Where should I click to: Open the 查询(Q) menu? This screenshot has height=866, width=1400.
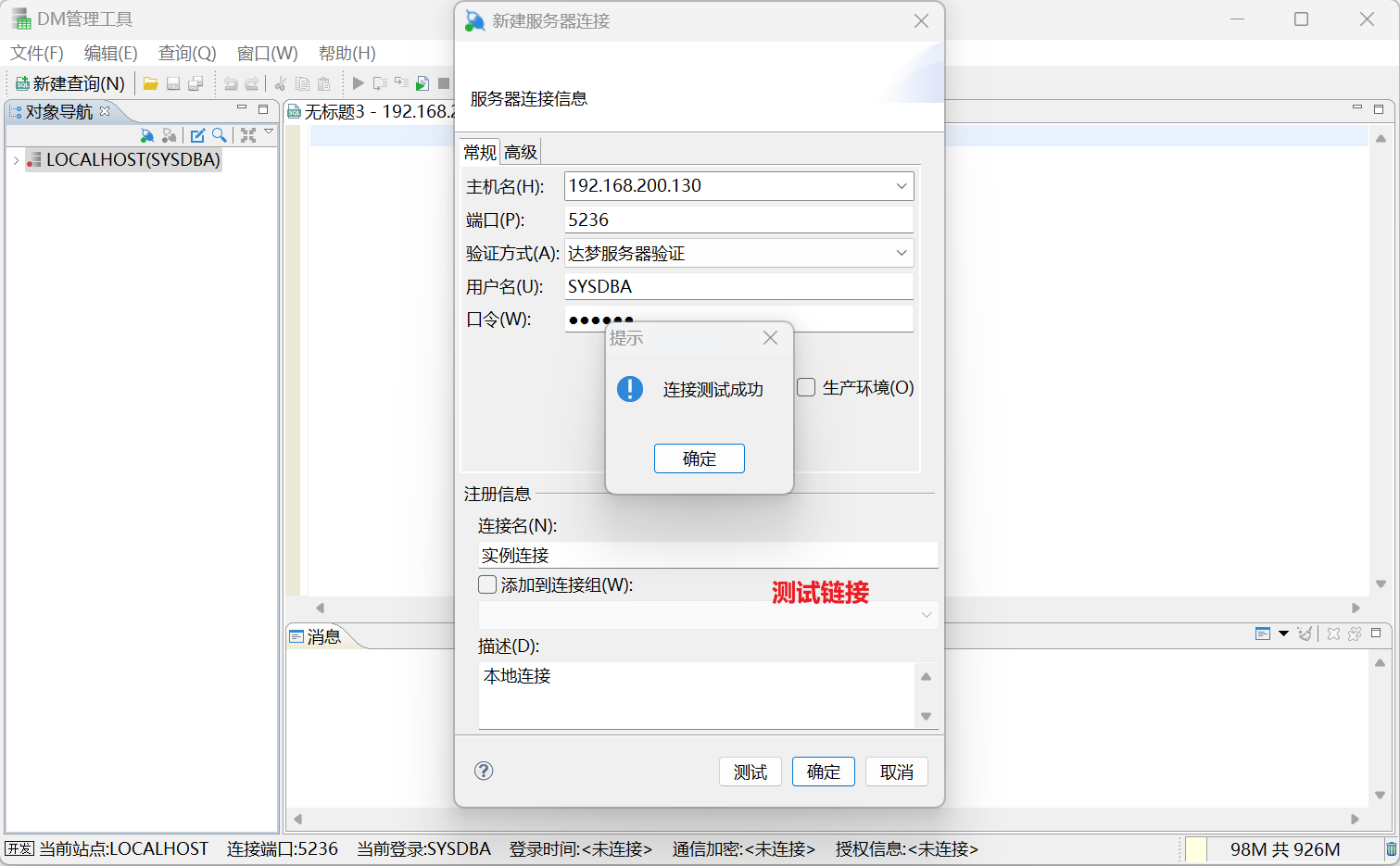(x=187, y=53)
